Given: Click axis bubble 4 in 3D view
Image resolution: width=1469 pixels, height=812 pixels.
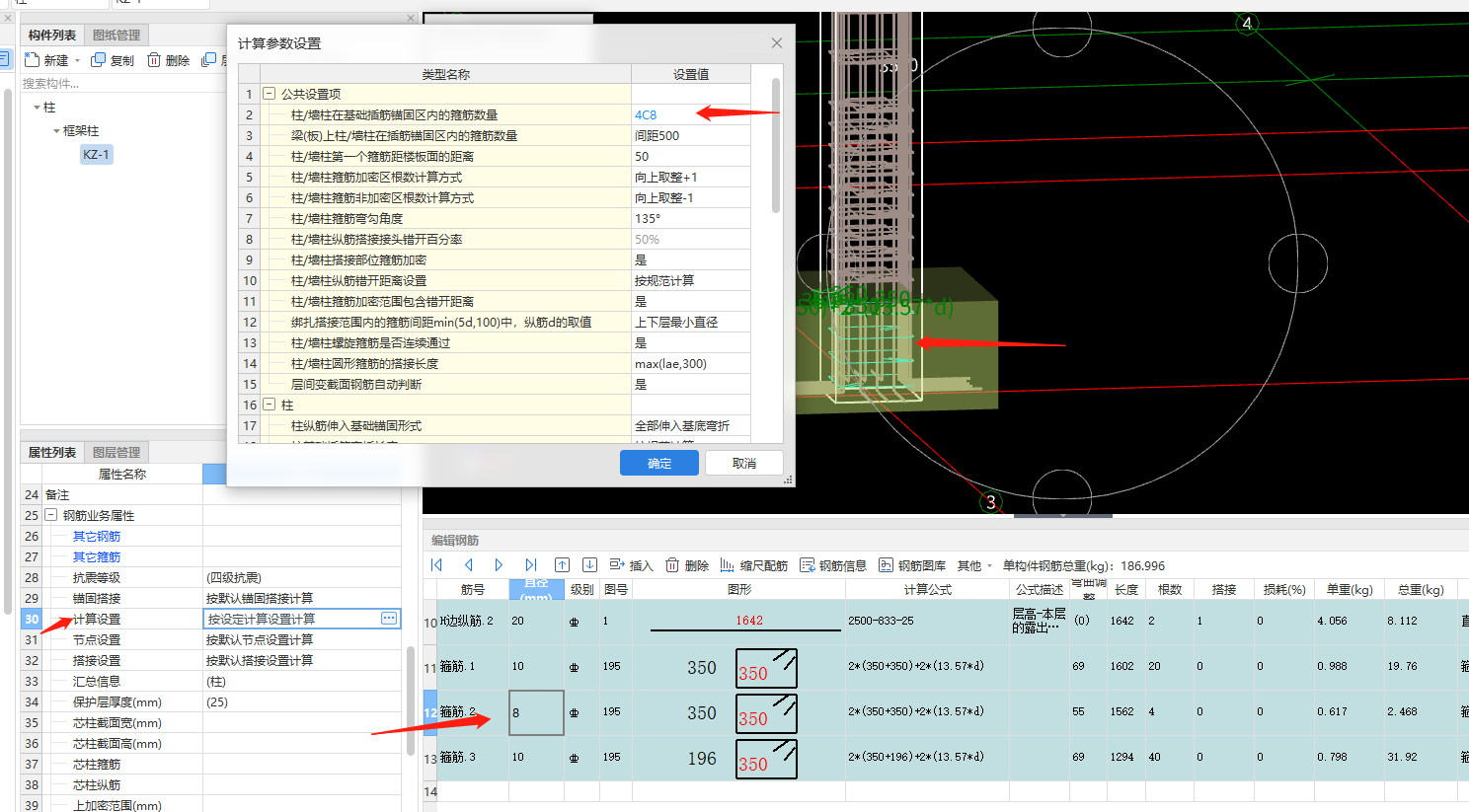Looking at the screenshot, I should pyautogui.click(x=1247, y=23).
